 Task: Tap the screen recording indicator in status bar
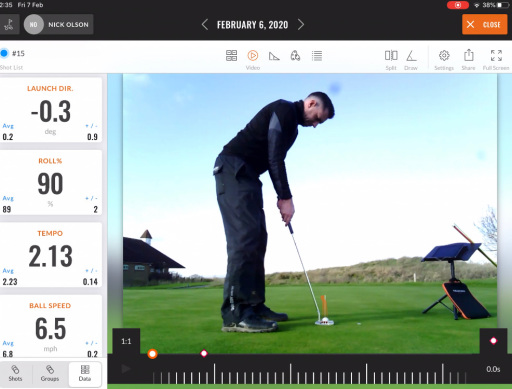coord(458,5)
